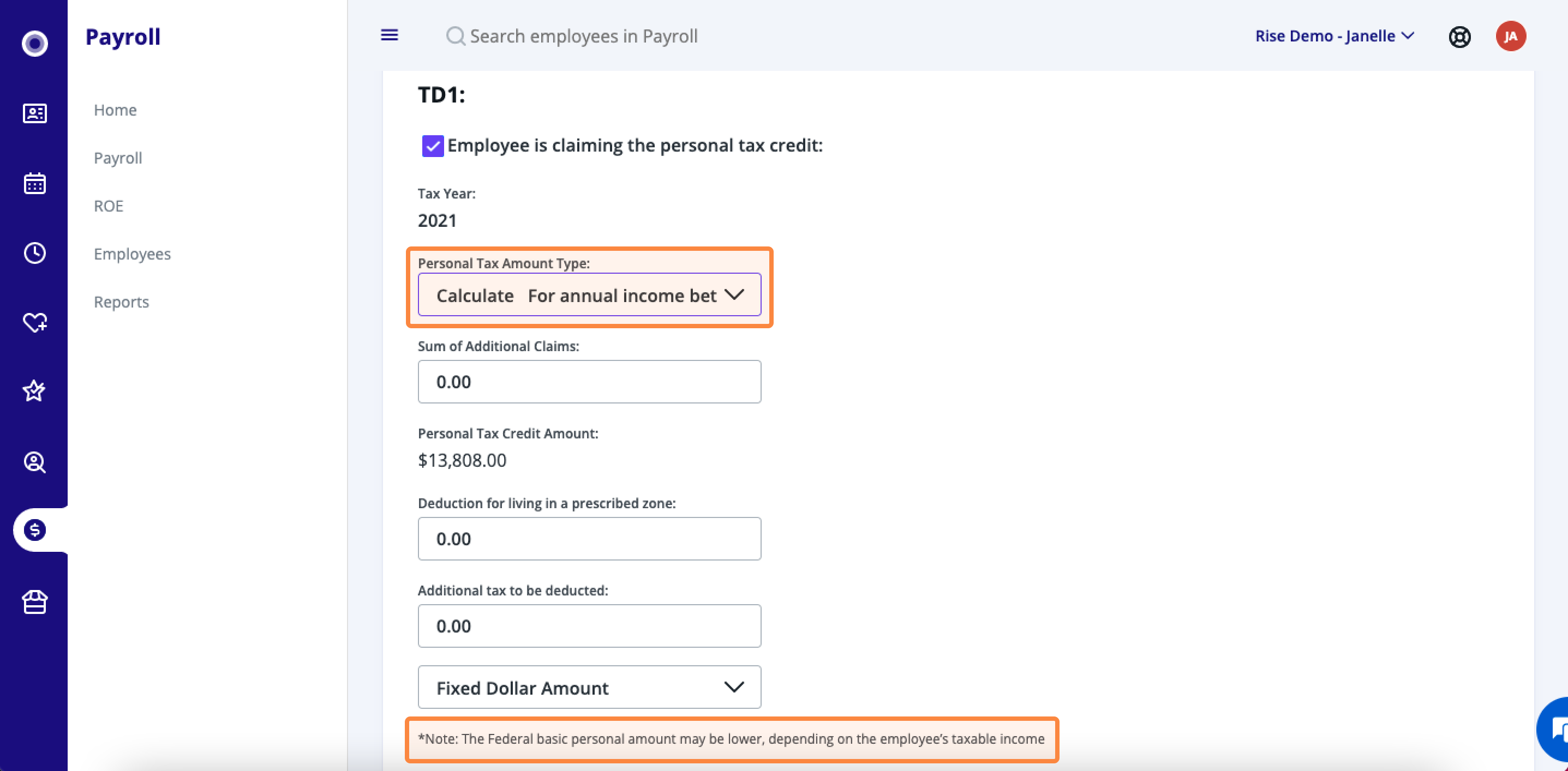The height and width of the screenshot is (771, 1568).
Task: Open the Reports menu item
Action: pyautogui.click(x=121, y=302)
